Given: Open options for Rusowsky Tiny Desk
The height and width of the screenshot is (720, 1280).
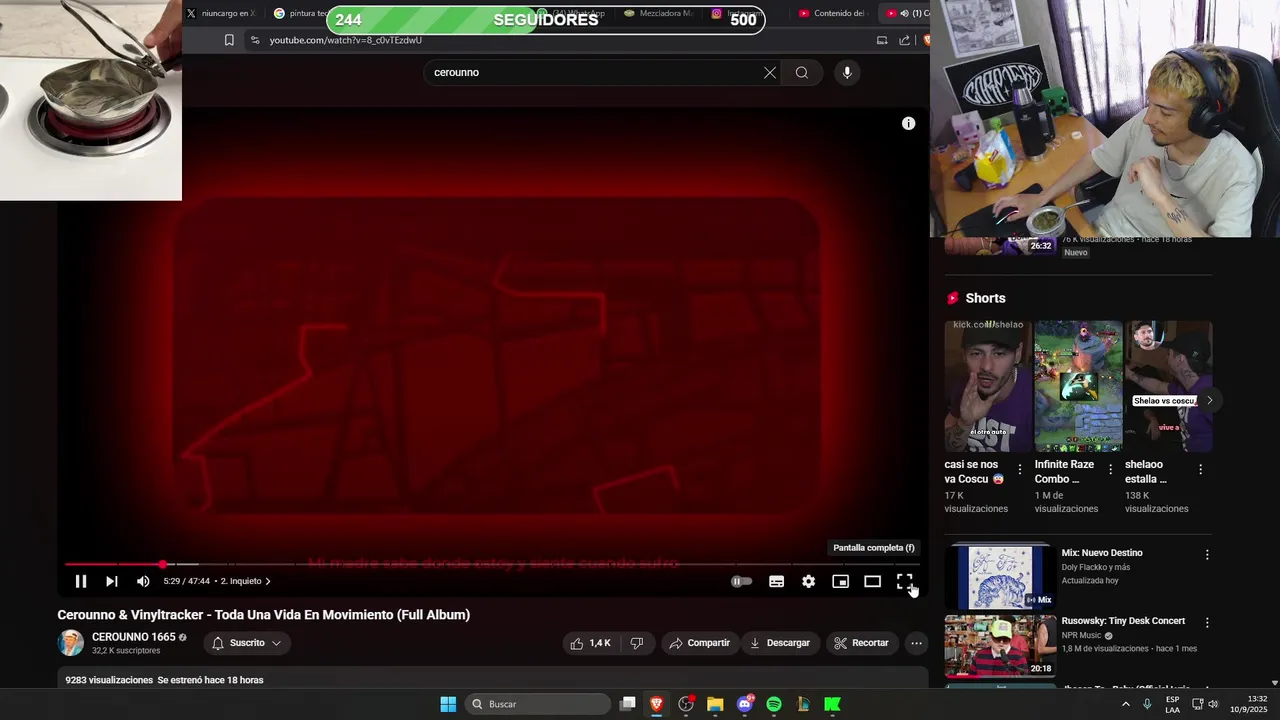Looking at the screenshot, I should [x=1206, y=622].
